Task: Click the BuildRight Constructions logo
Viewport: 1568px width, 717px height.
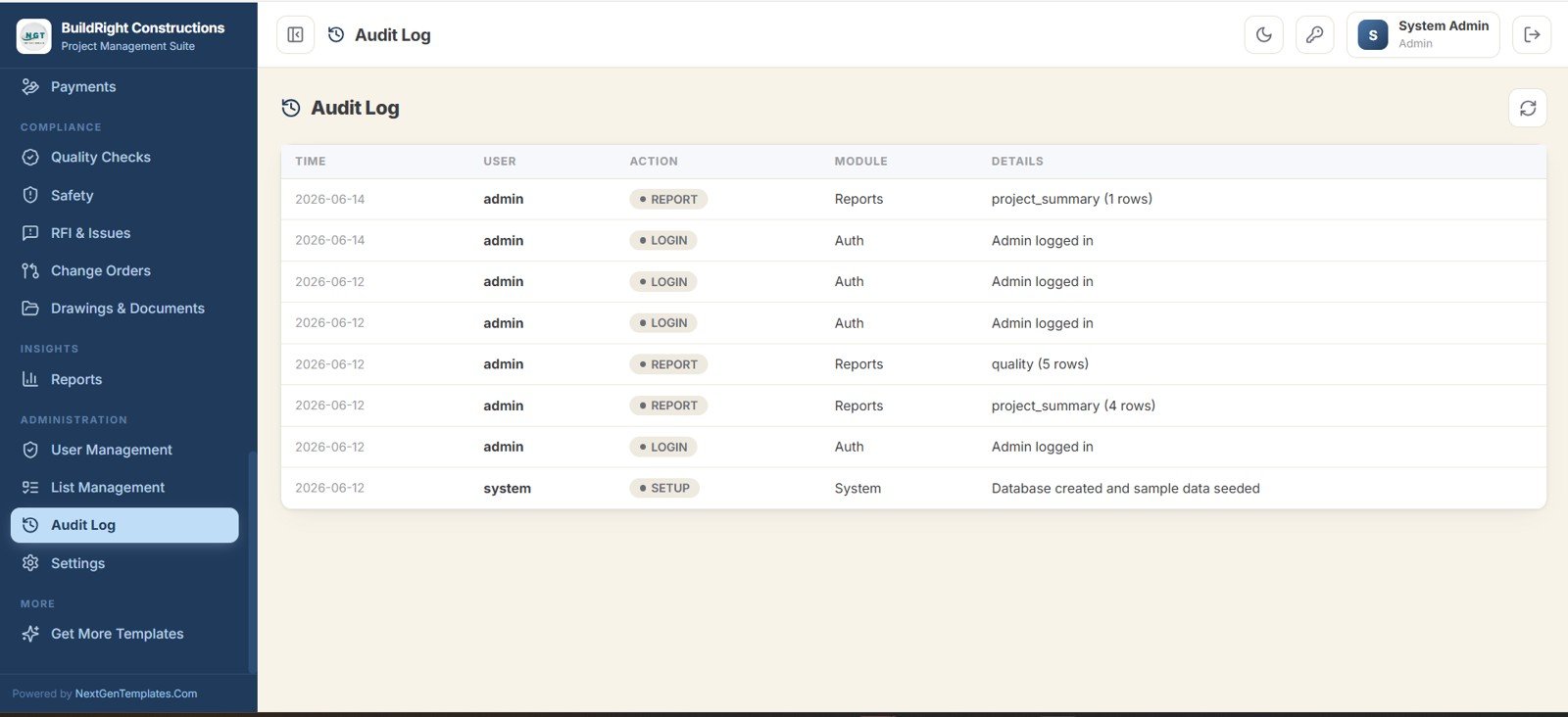Action: [x=34, y=36]
